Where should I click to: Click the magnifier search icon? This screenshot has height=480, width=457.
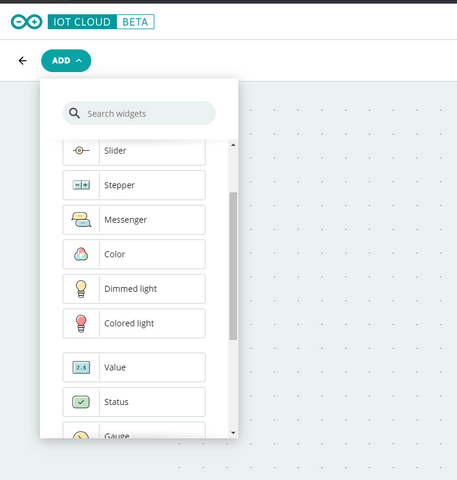[74, 113]
